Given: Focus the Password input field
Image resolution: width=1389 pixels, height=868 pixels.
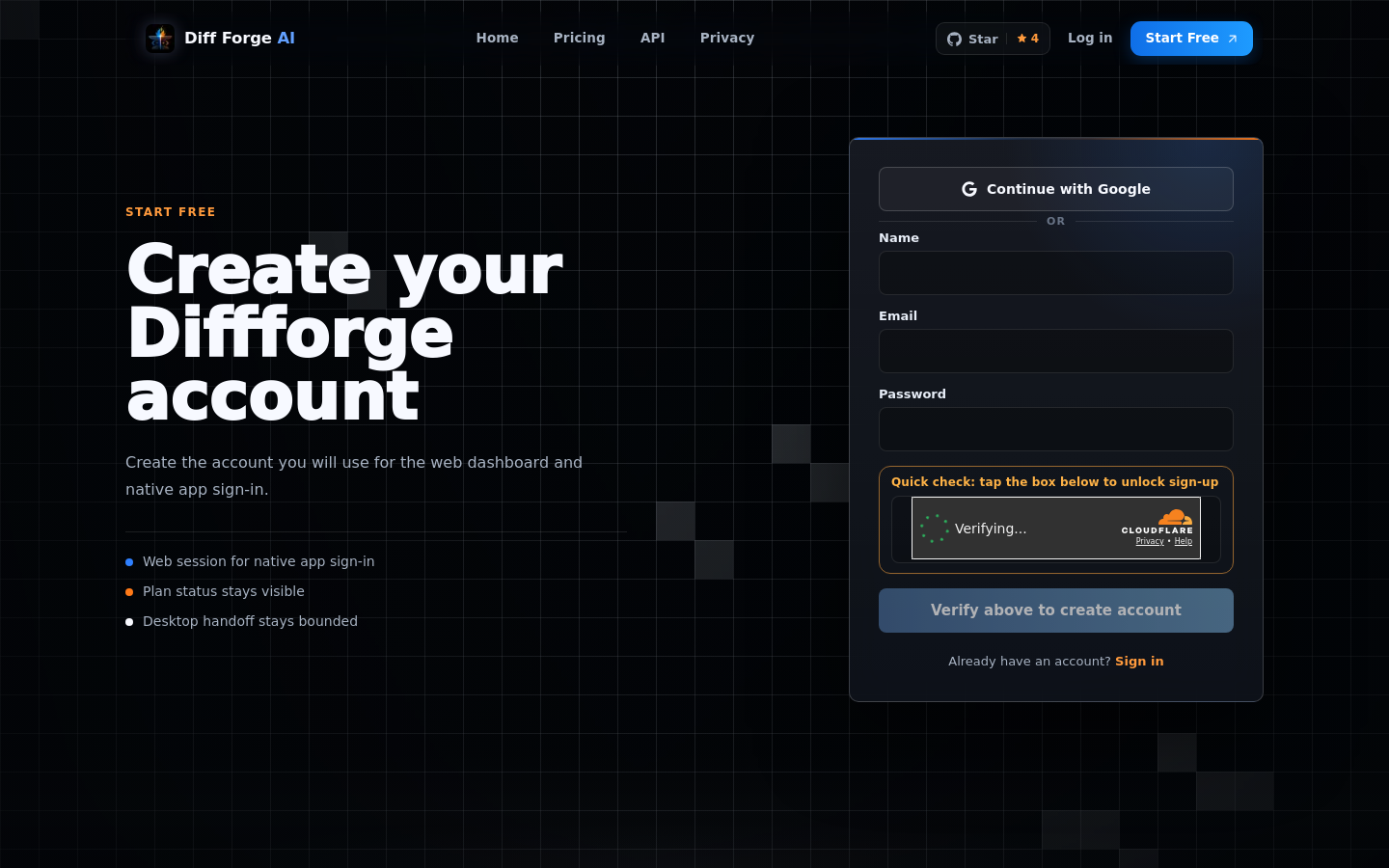Looking at the screenshot, I should coord(1055,429).
